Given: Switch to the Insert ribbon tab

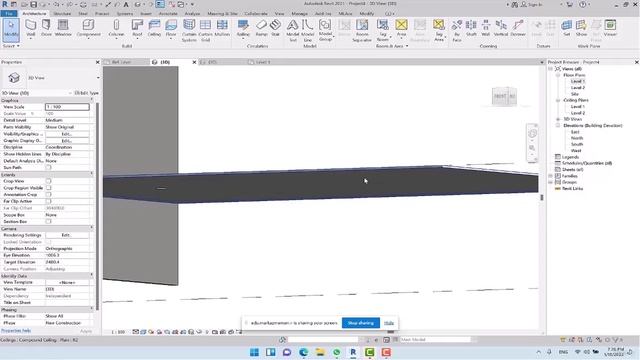Looking at the screenshot, I should click(x=146, y=13).
